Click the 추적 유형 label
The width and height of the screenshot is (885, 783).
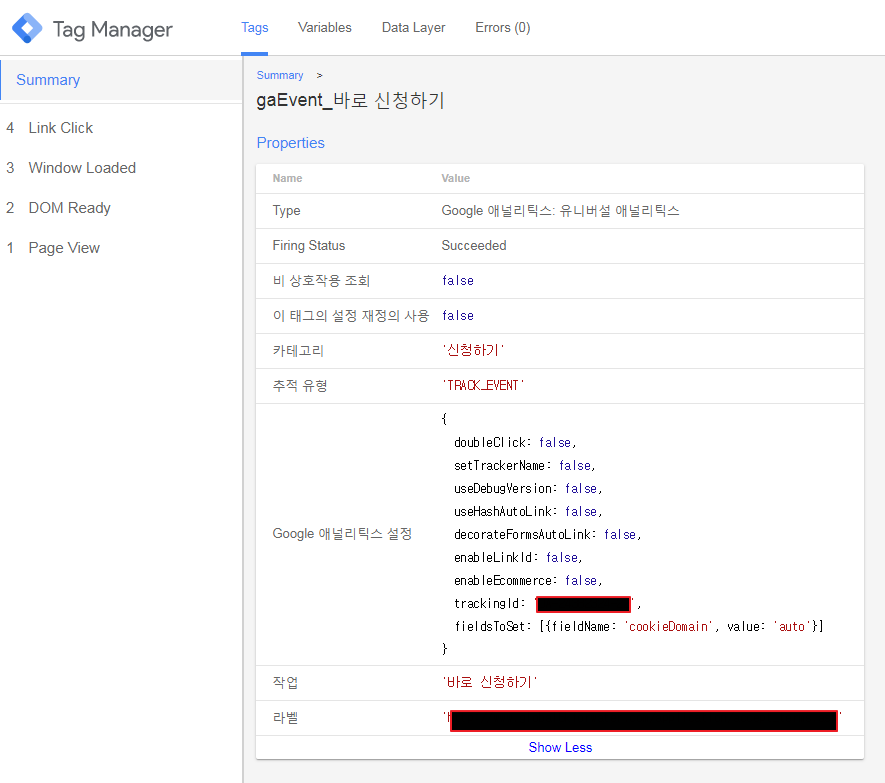(x=300, y=386)
